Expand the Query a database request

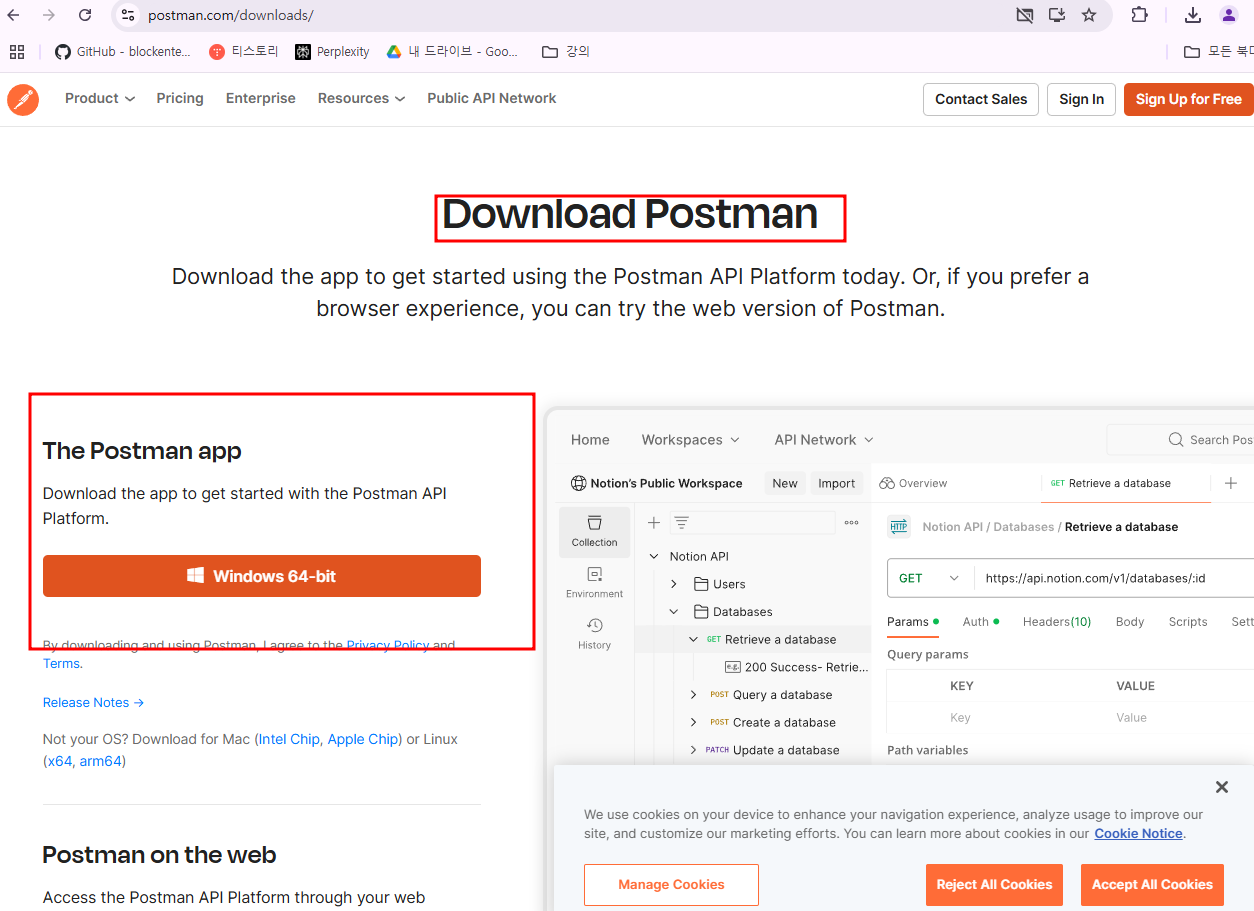[x=693, y=695]
